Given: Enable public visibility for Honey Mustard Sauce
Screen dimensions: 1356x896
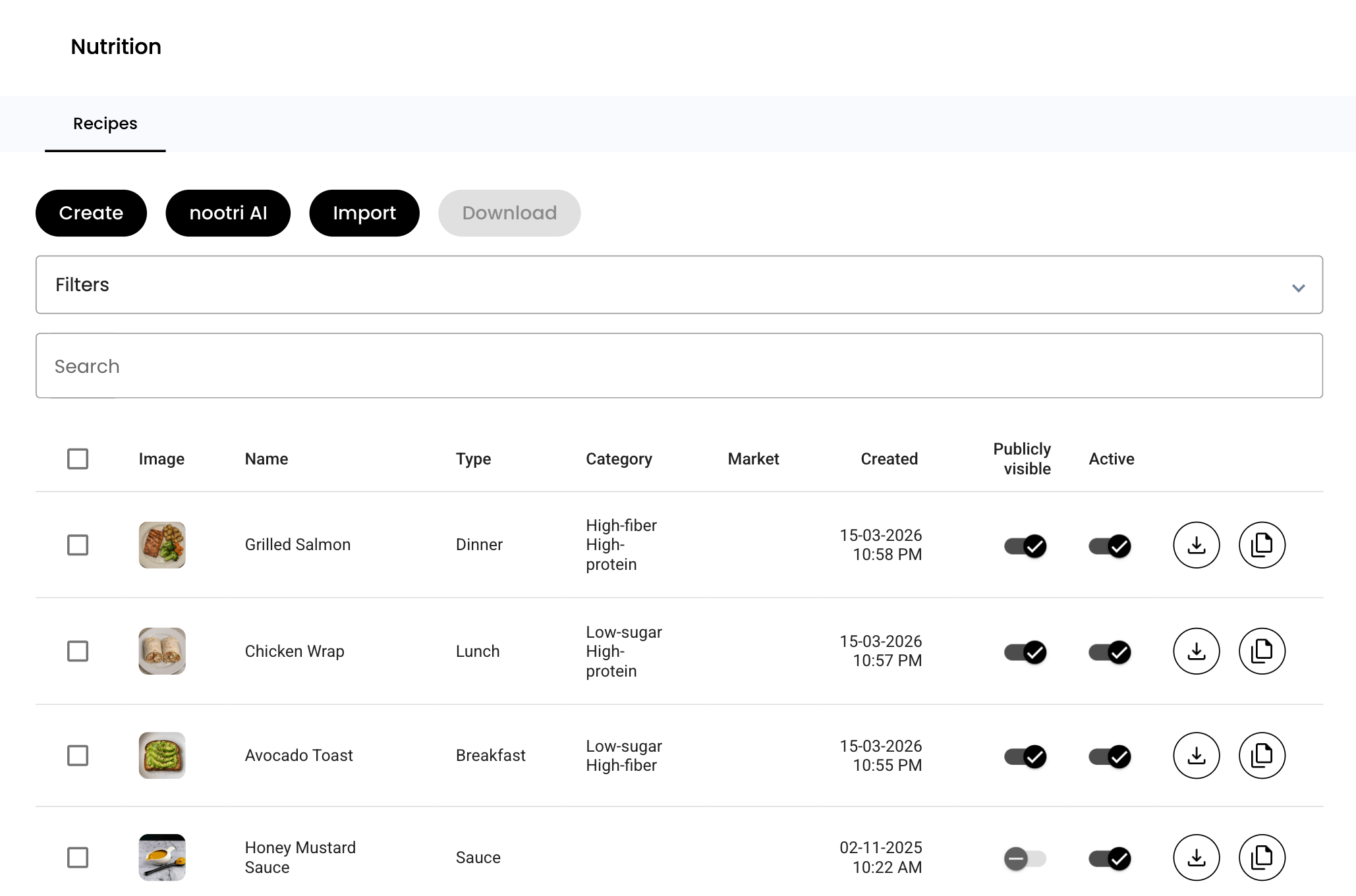Looking at the screenshot, I should click(x=1025, y=858).
